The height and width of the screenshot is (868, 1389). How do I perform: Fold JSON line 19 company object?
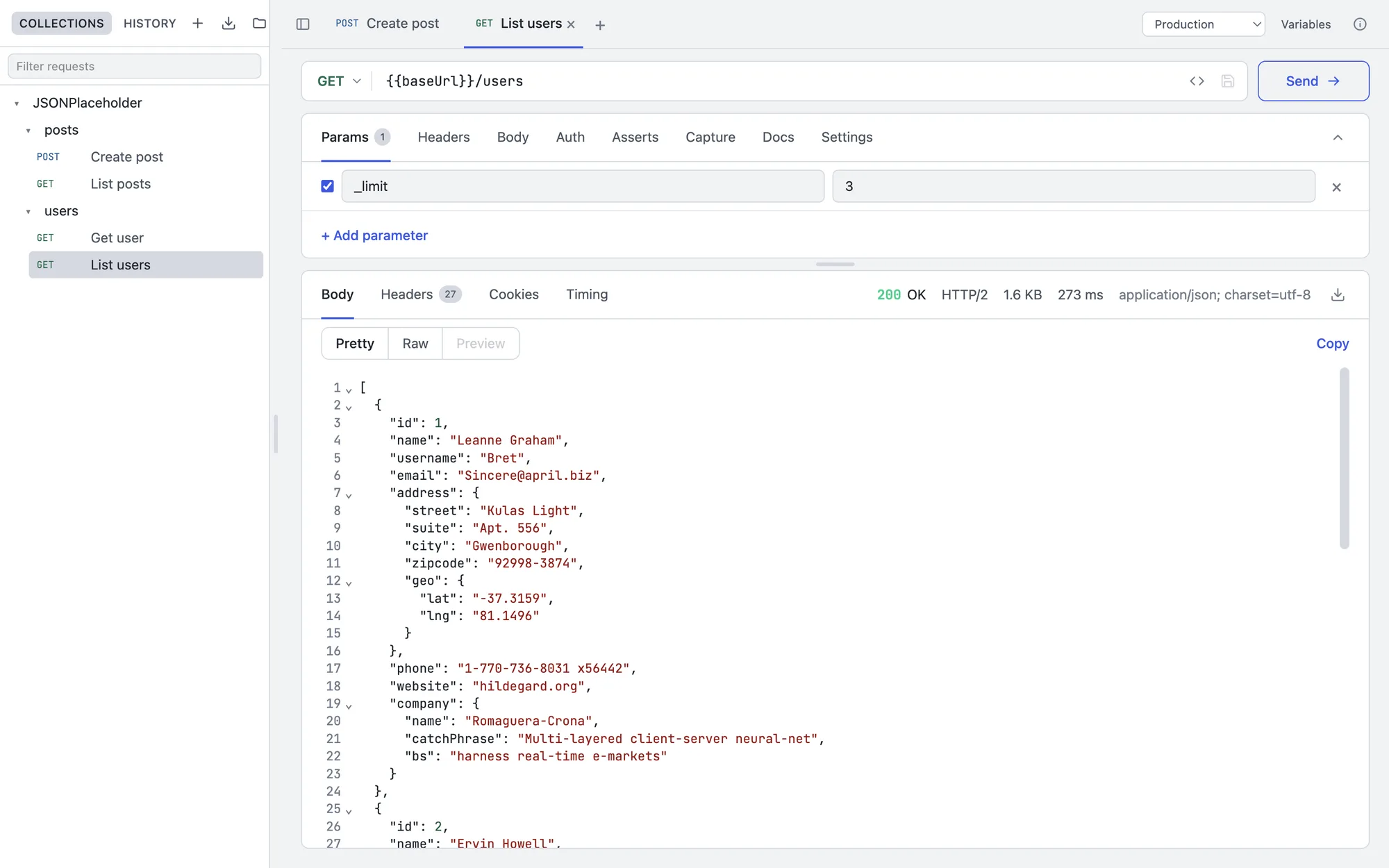[349, 706]
